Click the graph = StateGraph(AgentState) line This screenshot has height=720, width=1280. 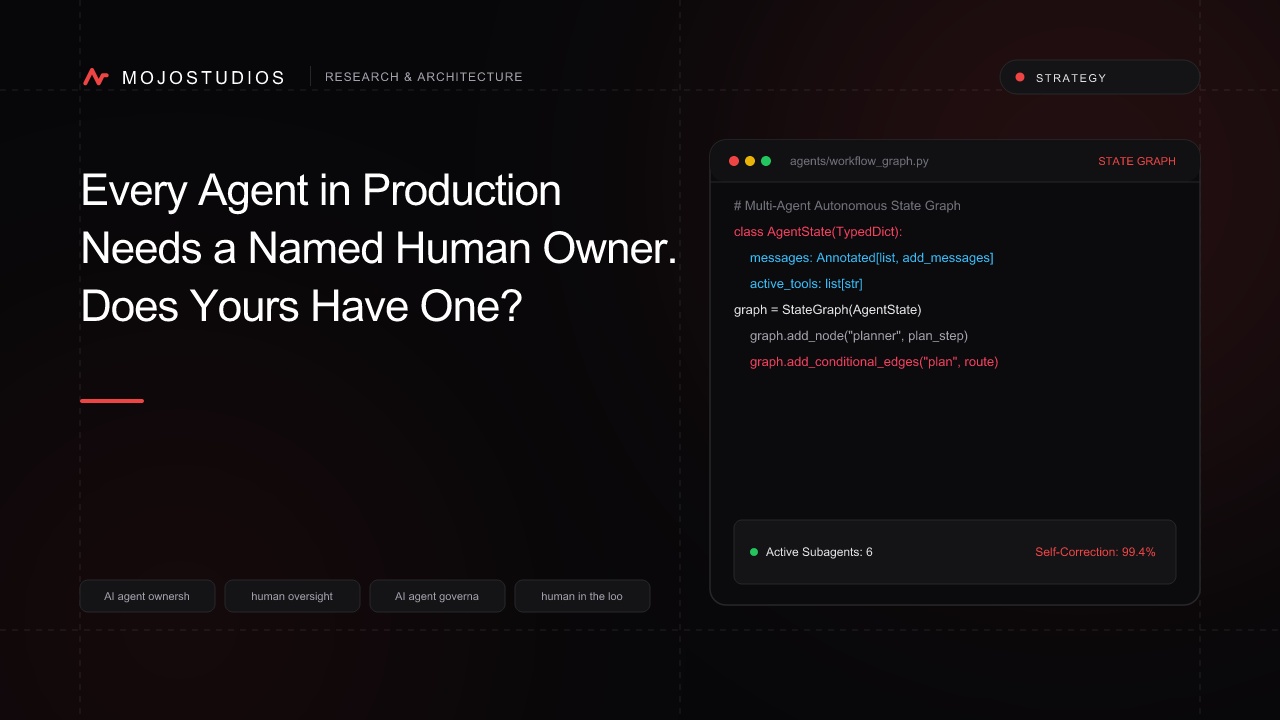tap(828, 310)
